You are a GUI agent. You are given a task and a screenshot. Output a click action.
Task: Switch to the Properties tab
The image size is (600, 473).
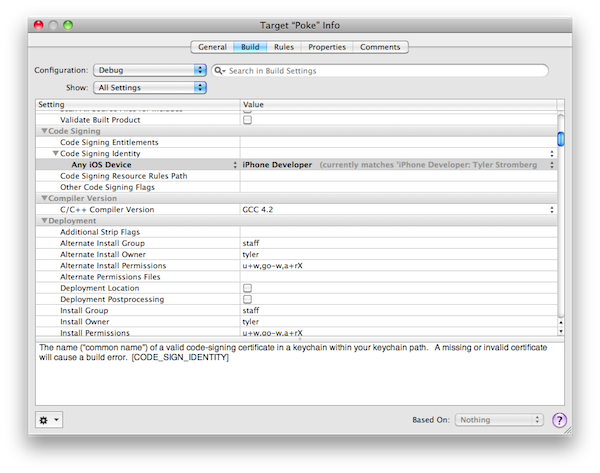[x=327, y=47]
